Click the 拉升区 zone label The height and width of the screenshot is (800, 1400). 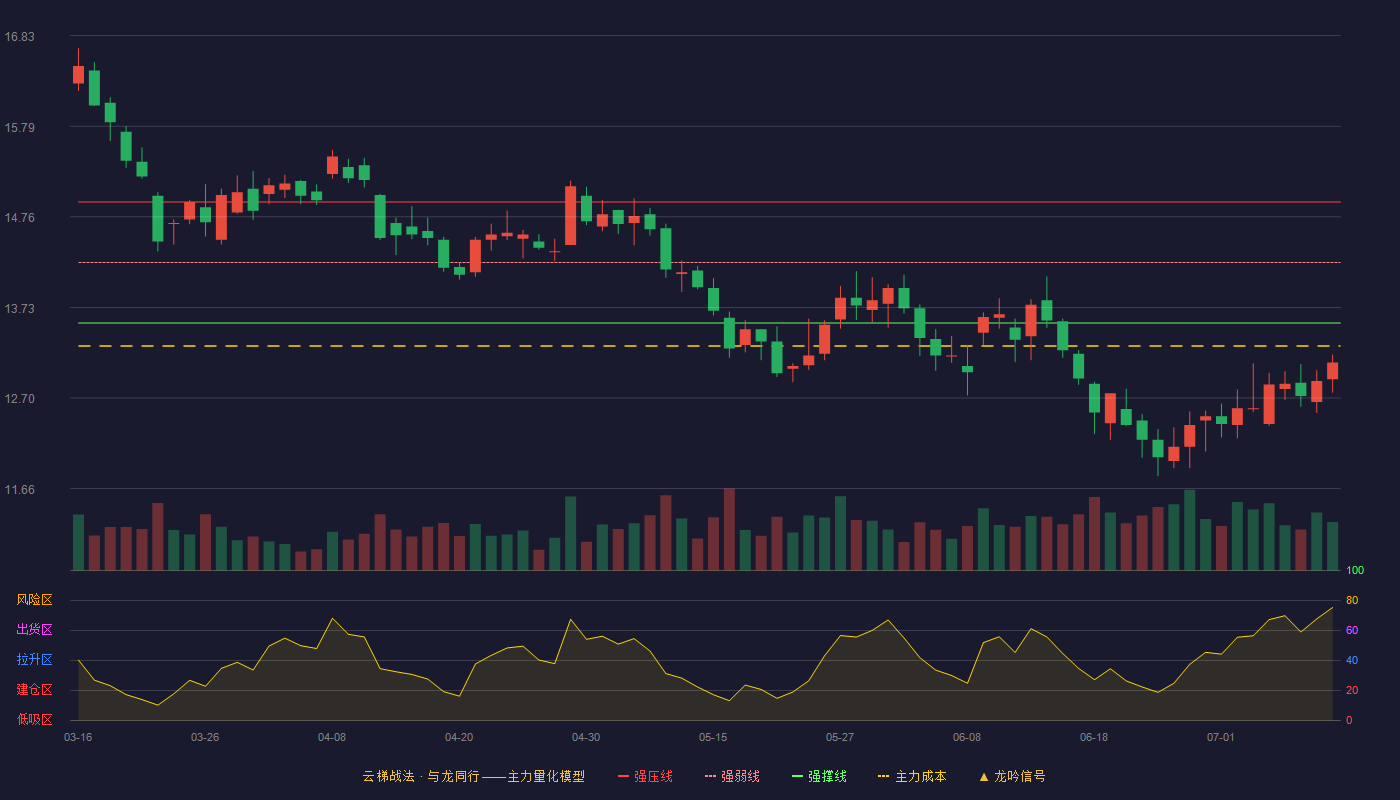(x=34, y=660)
